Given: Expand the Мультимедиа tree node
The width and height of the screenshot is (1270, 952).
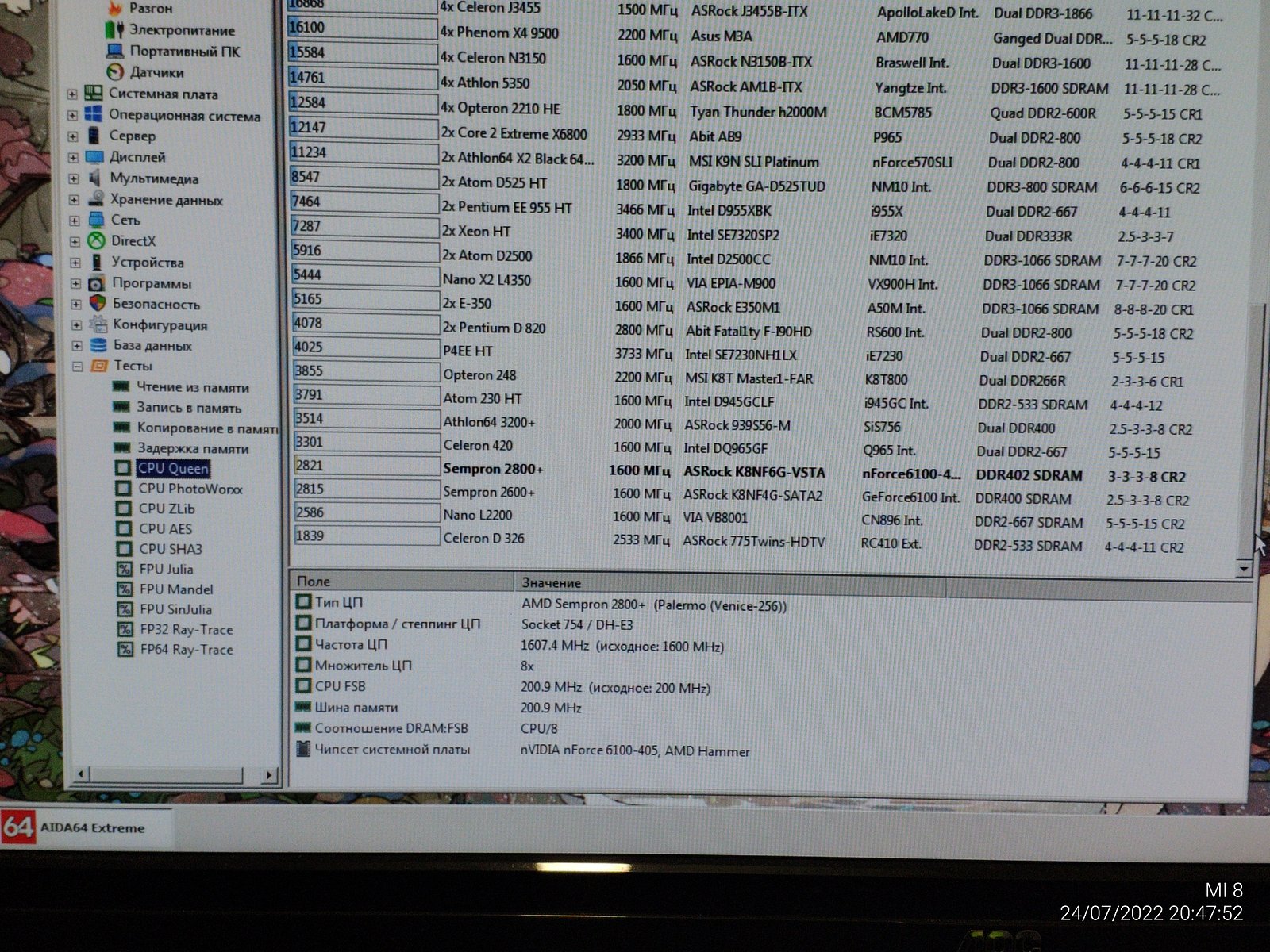Looking at the screenshot, I should point(74,178).
